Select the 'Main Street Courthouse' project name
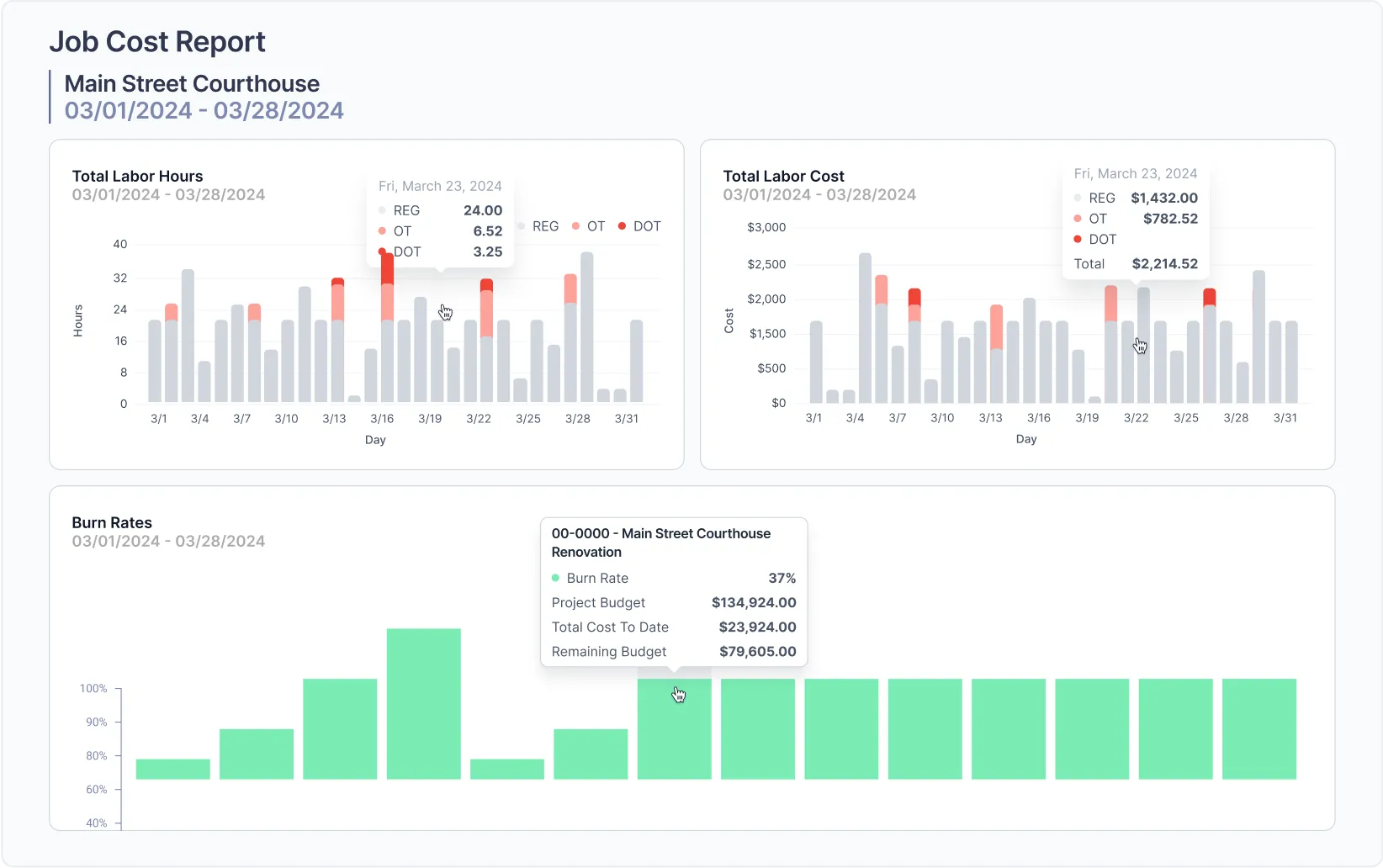 point(192,83)
